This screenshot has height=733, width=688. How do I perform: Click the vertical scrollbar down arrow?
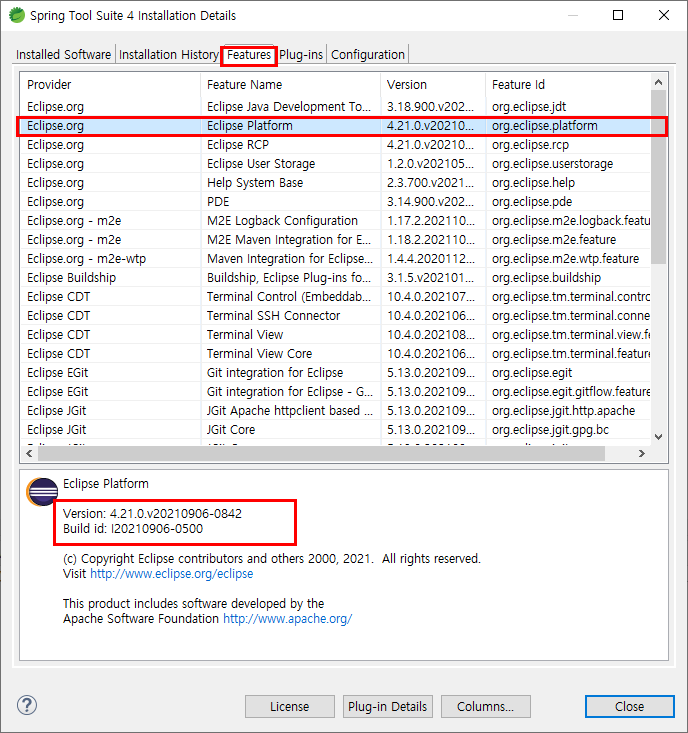[659, 437]
